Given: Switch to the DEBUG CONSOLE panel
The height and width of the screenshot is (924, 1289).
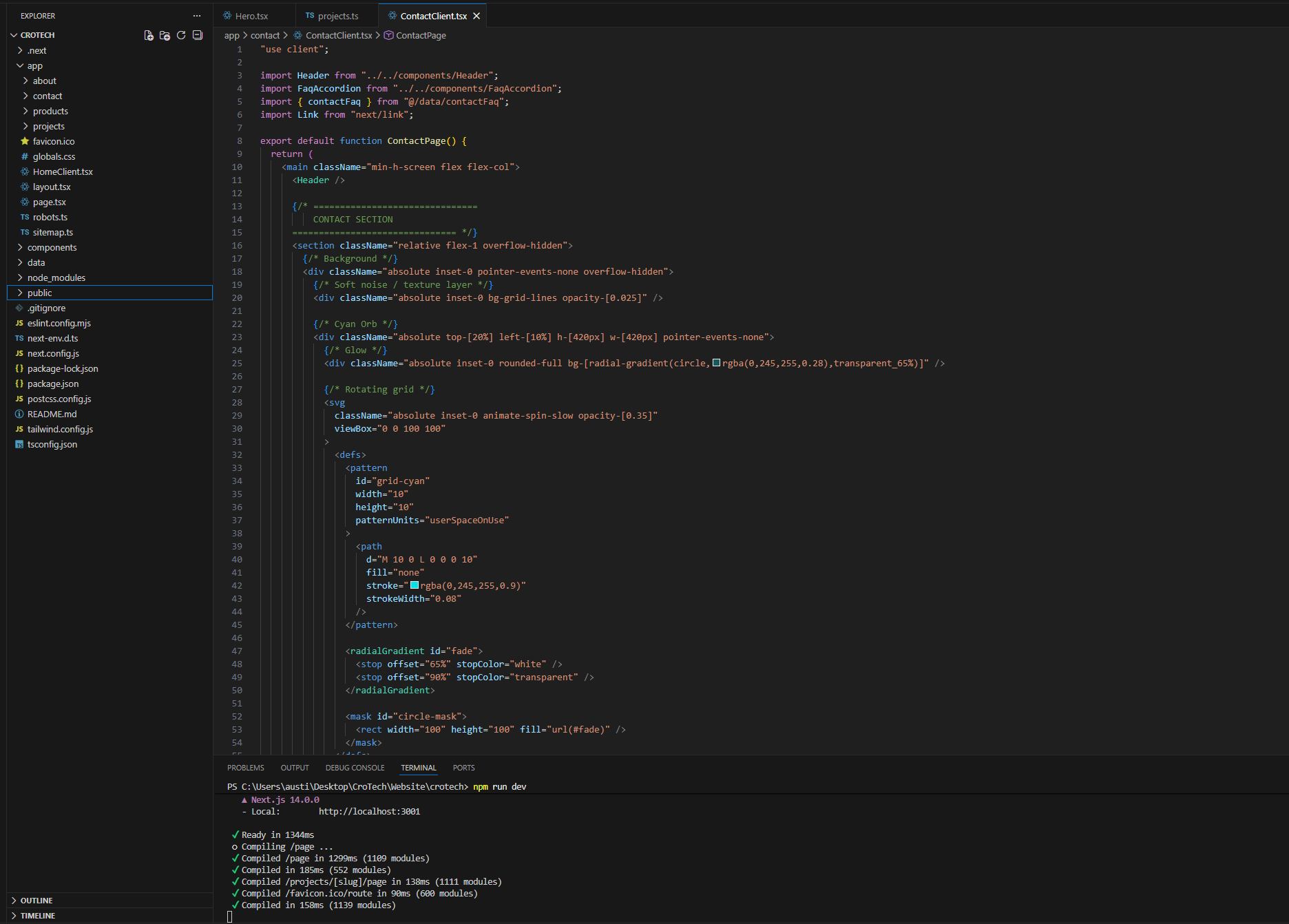Looking at the screenshot, I should point(355,767).
